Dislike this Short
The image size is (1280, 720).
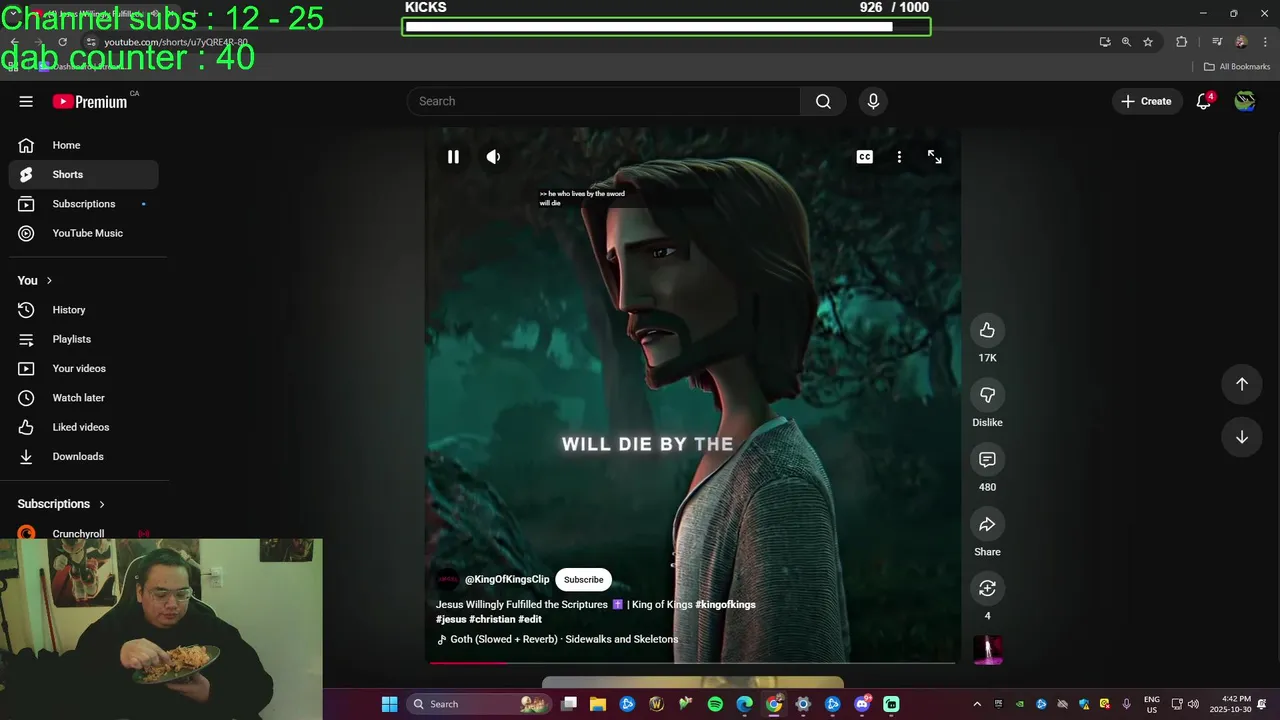coord(987,395)
